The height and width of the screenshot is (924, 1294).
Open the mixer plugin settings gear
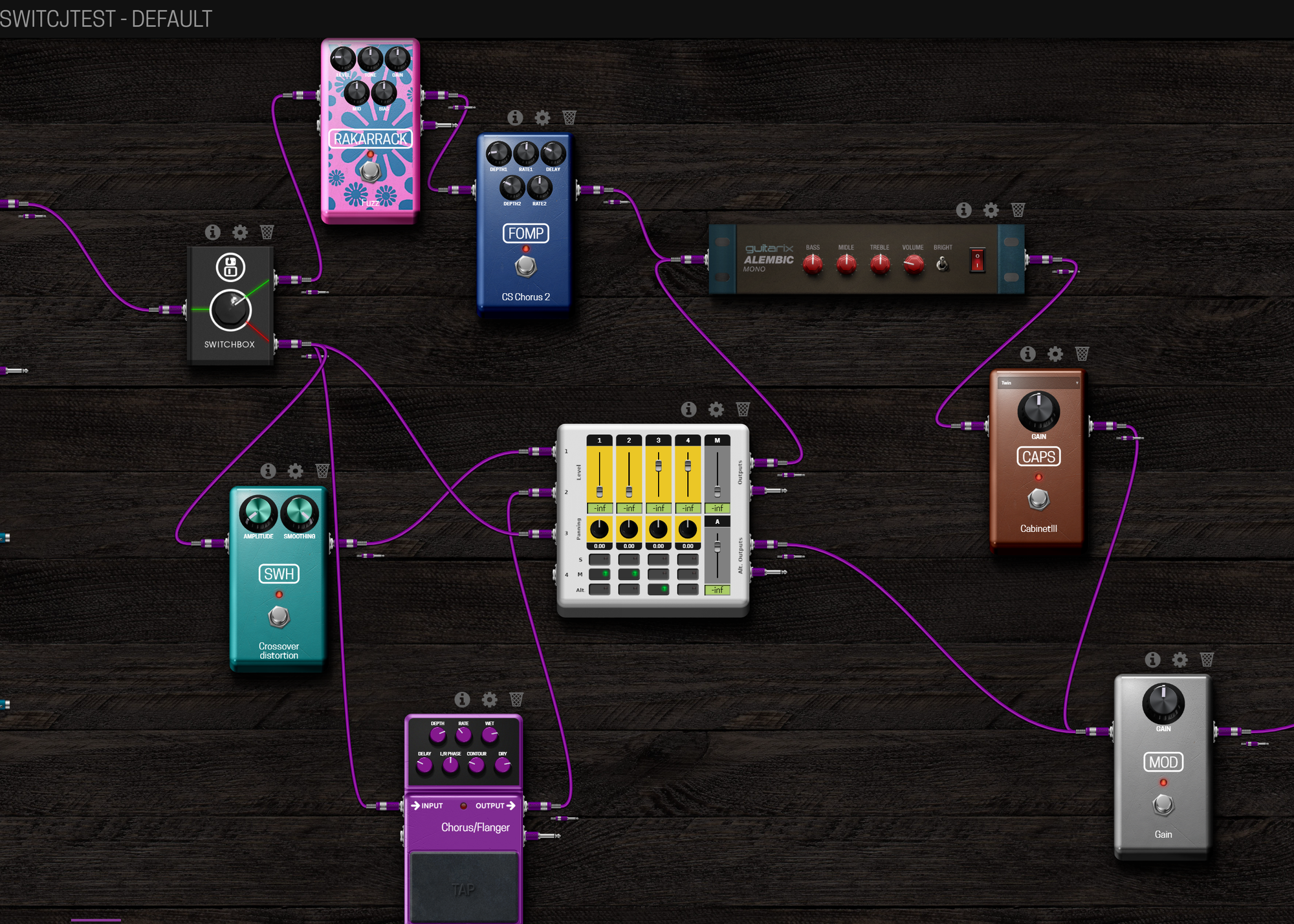click(x=716, y=409)
